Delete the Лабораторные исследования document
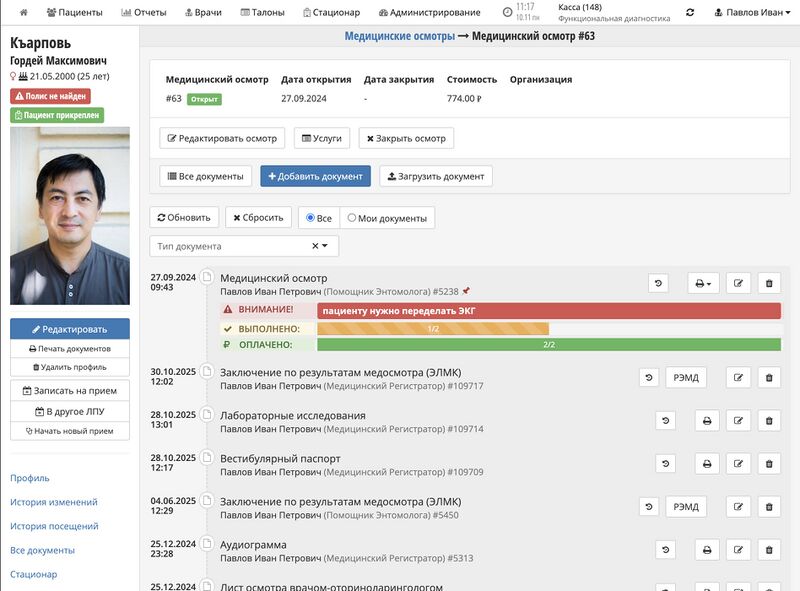800x591 pixels. pyautogui.click(x=769, y=421)
